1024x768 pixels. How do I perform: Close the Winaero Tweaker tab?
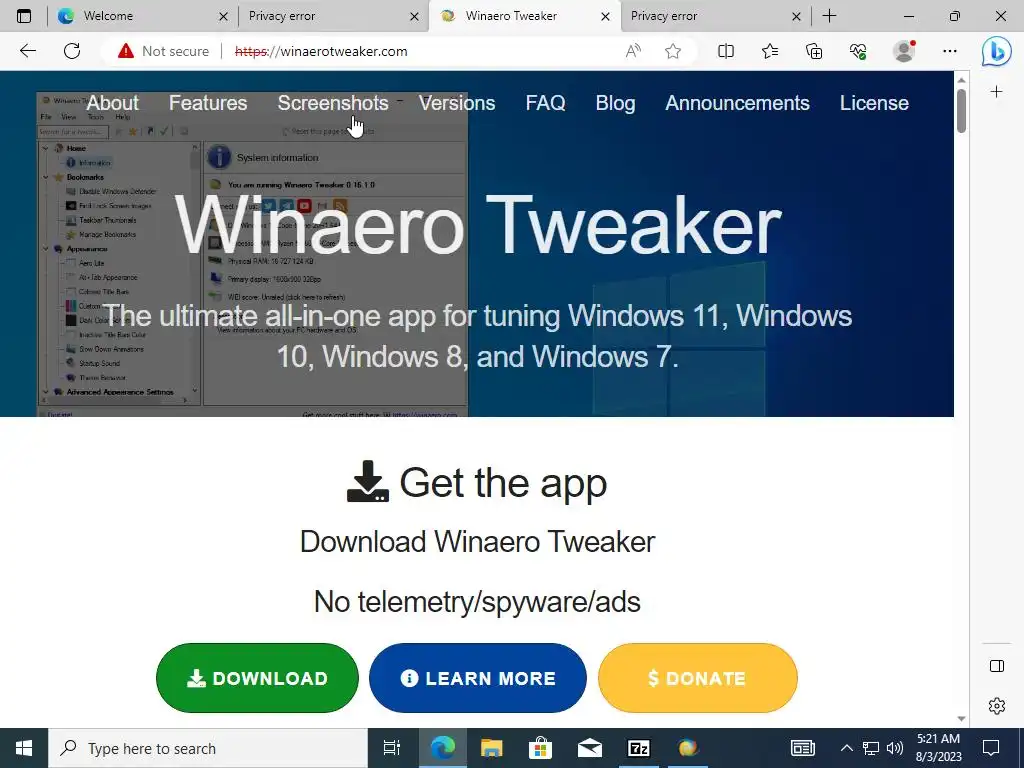pyautogui.click(x=605, y=16)
